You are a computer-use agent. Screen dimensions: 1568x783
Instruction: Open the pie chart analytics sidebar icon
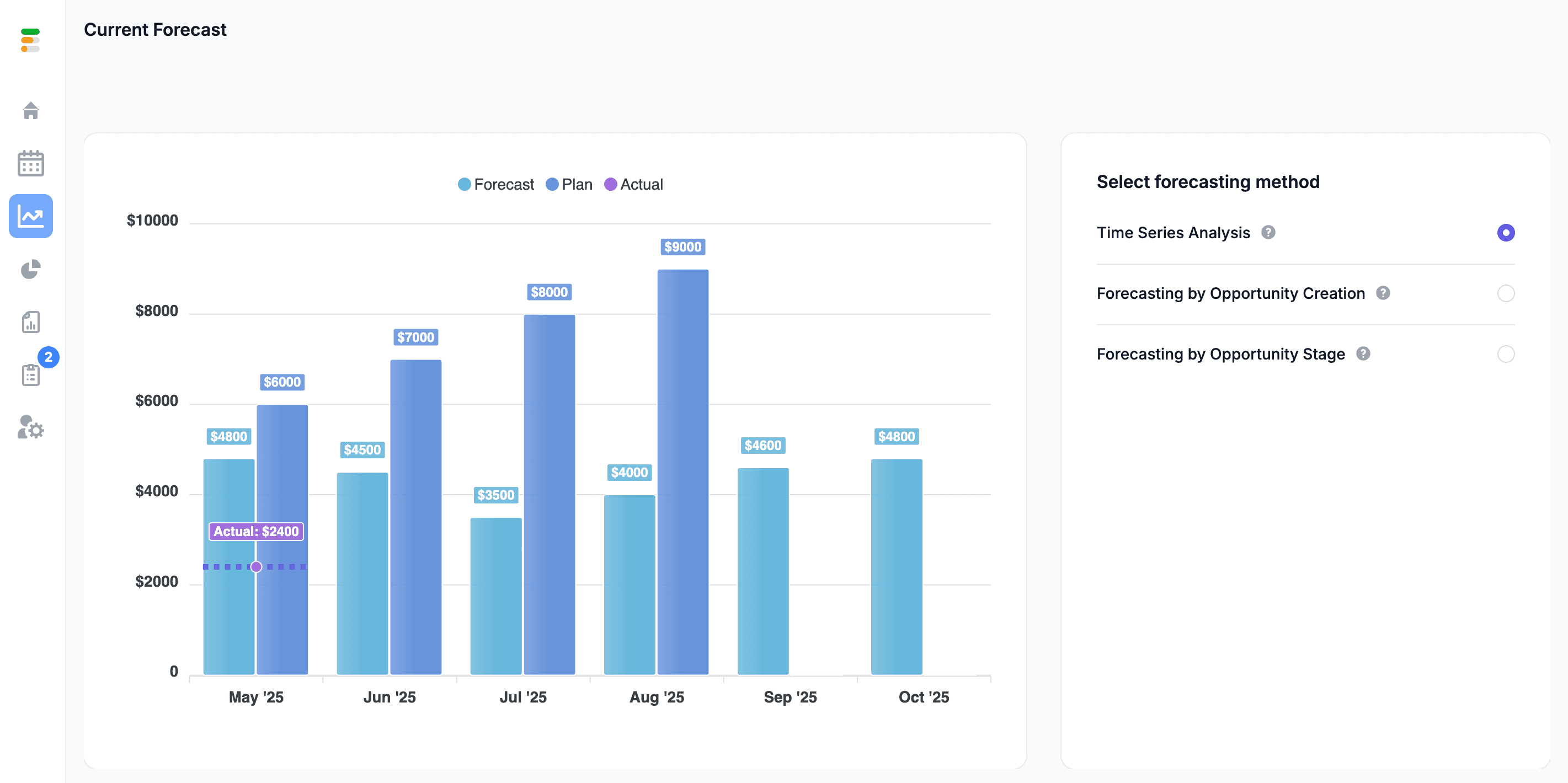coord(30,269)
